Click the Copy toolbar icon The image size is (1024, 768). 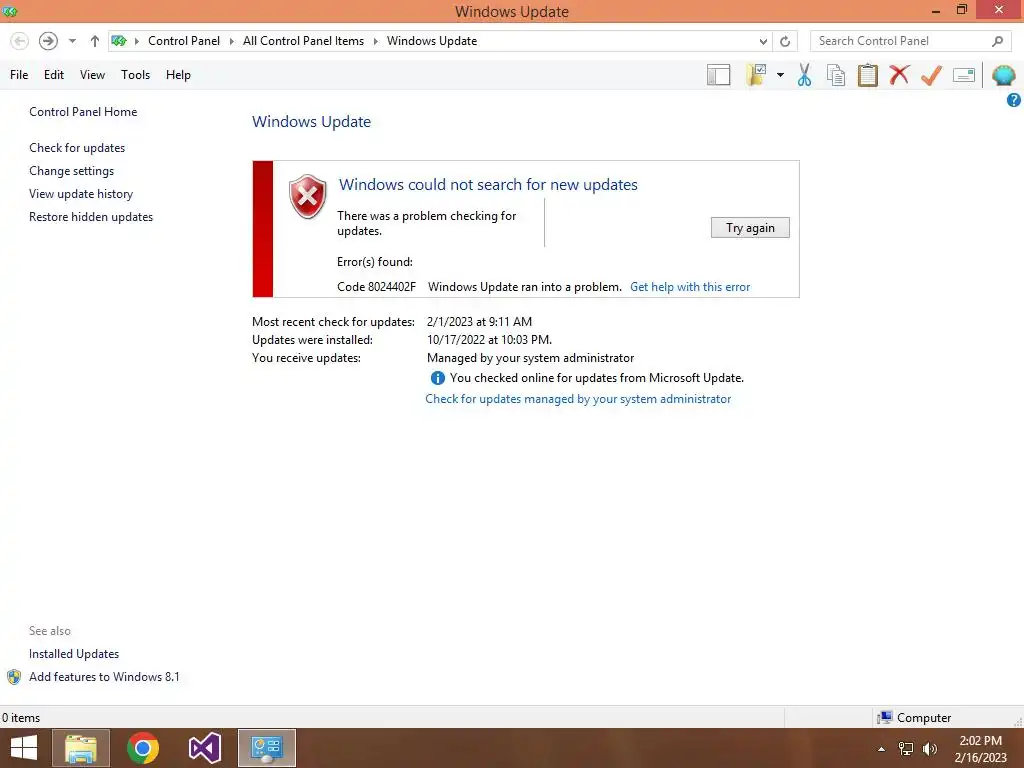tap(836, 75)
